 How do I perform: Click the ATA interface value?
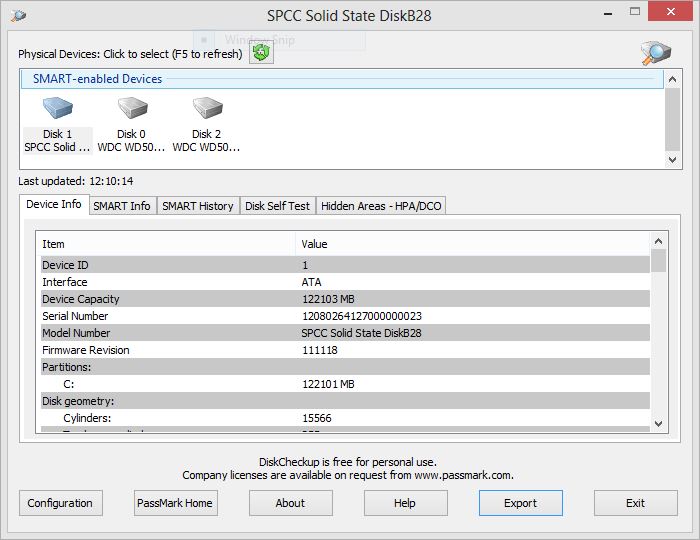(311, 282)
